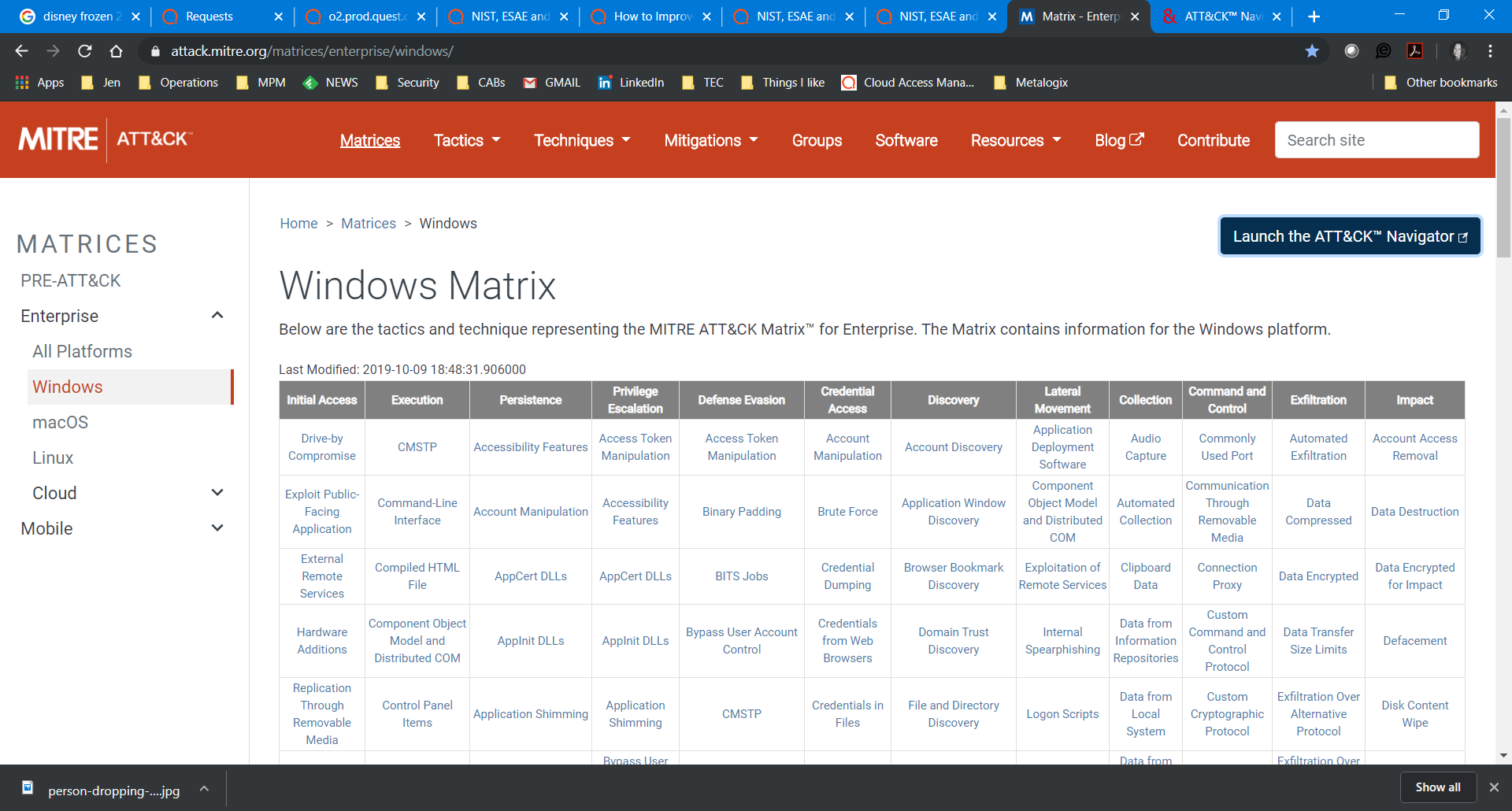This screenshot has height=811, width=1512.
Task: Go to the browser home icon
Action: [x=116, y=51]
